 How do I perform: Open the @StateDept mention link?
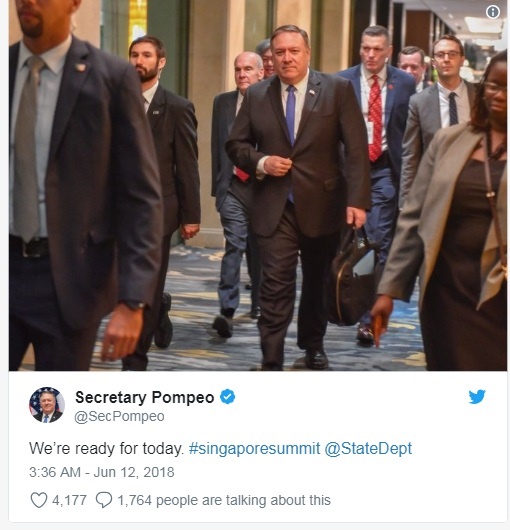click(368, 449)
